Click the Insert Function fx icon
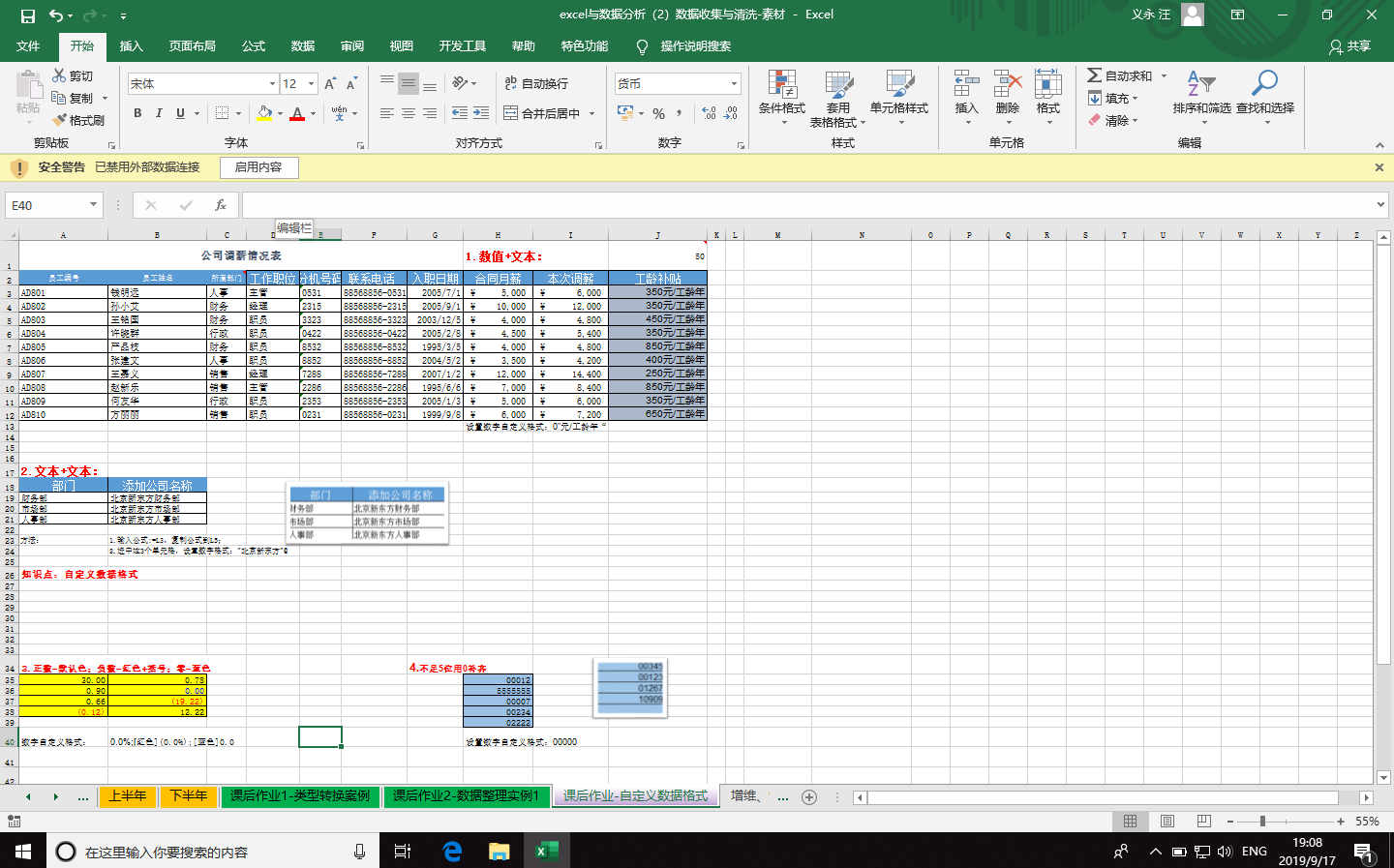The width and height of the screenshot is (1394, 868). click(221, 205)
